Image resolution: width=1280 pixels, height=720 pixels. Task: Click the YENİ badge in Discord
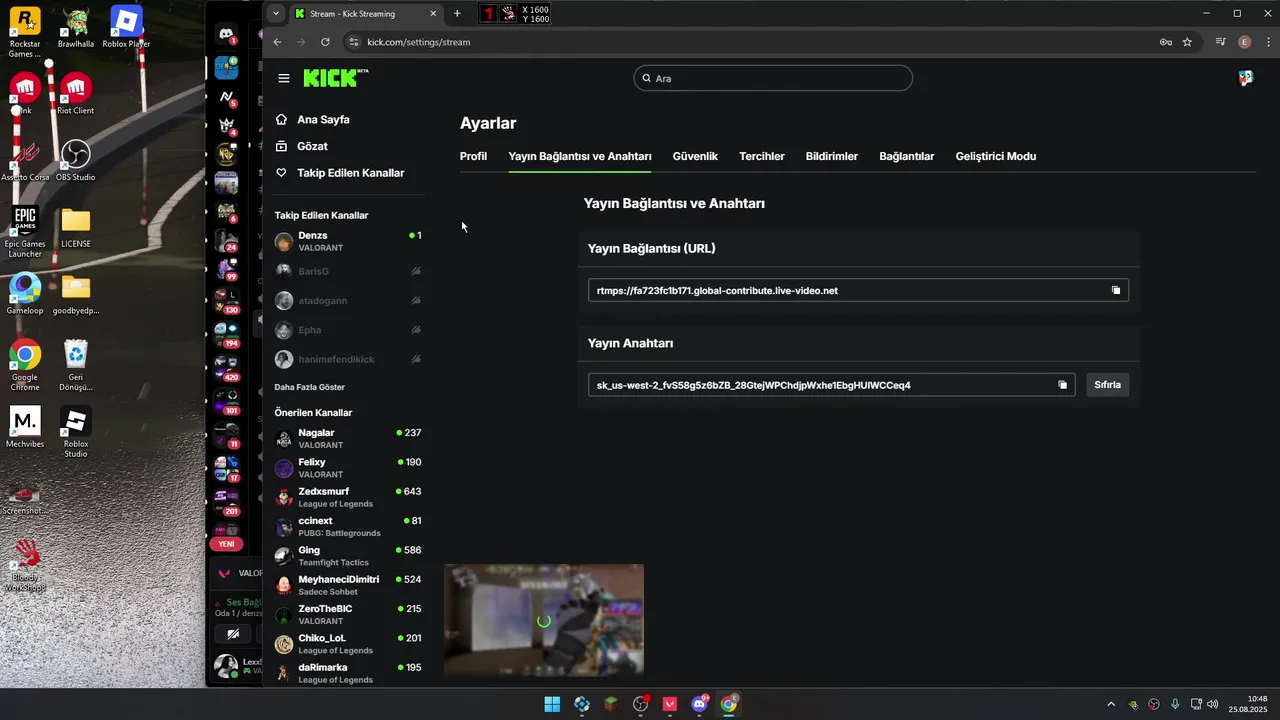coord(227,544)
